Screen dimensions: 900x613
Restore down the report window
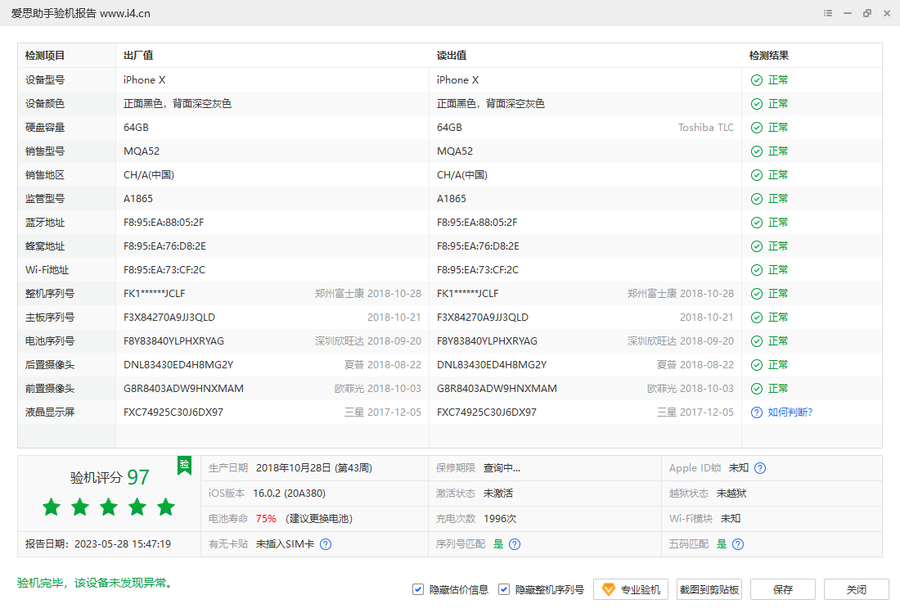tap(867, 13)
